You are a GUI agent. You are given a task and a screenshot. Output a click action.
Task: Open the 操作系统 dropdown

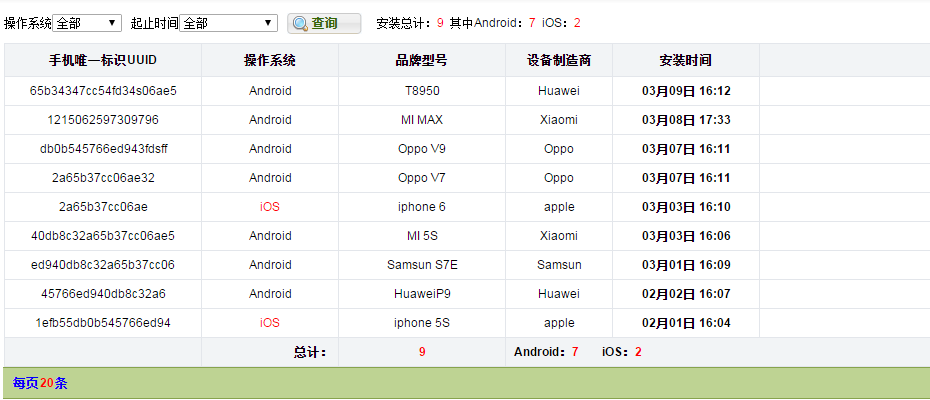click(x=88, y=23)
